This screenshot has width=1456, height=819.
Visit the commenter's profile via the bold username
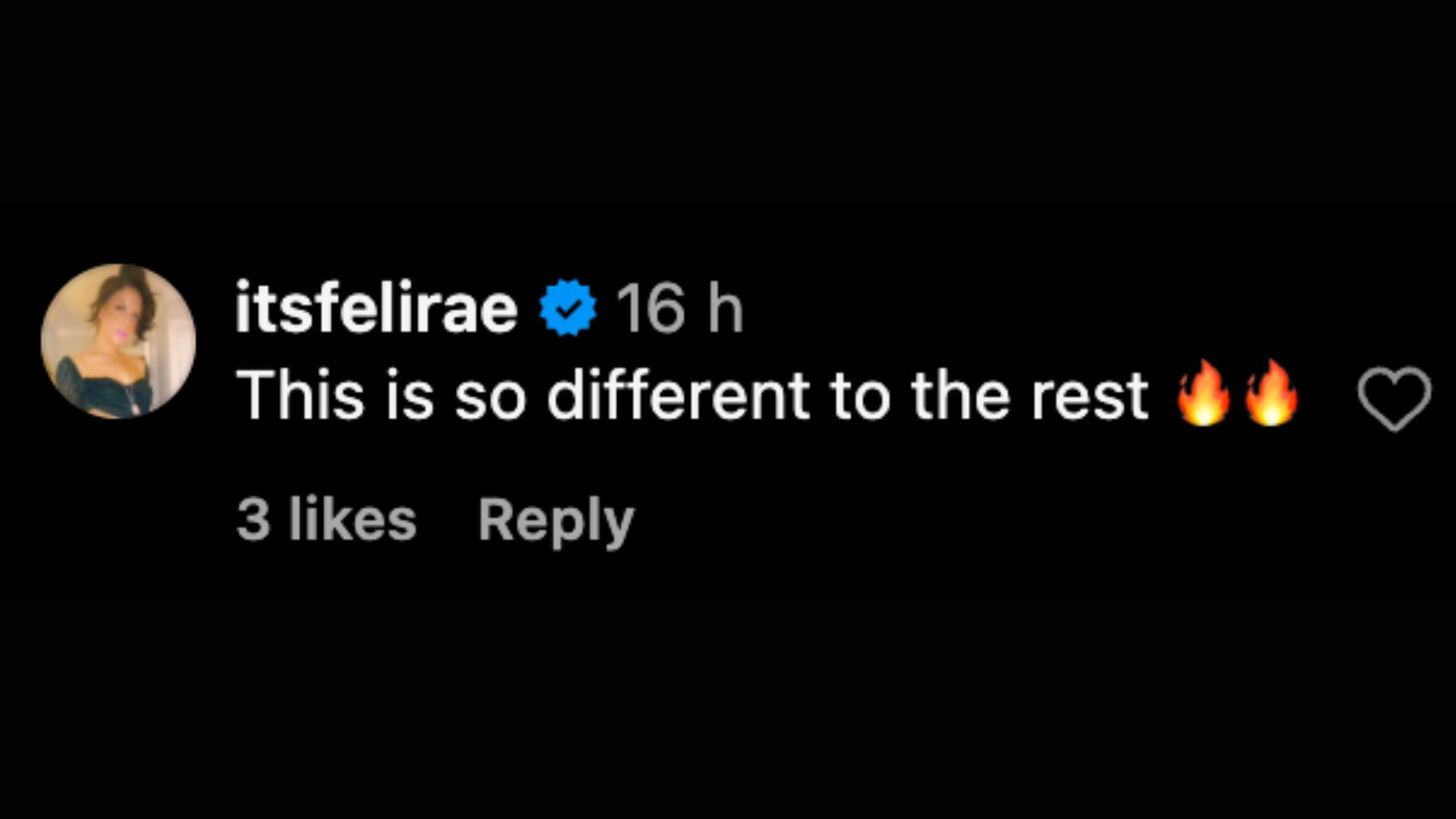(376, 307)
